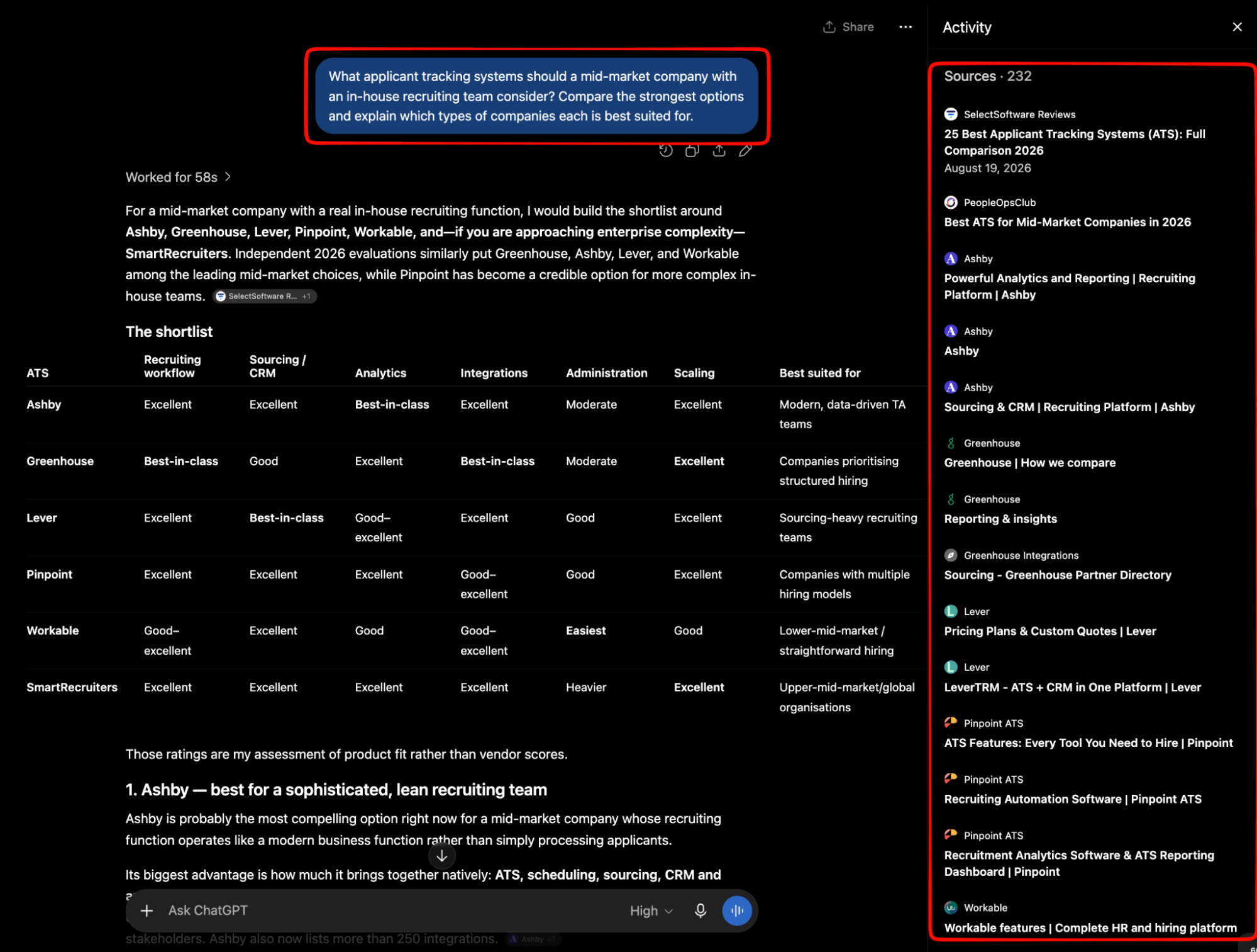This screenshot has height=952, width=1257.
Task: Open 'Sourcing - Greenhouse Partner Directory' source
Action: [1057, 575]
